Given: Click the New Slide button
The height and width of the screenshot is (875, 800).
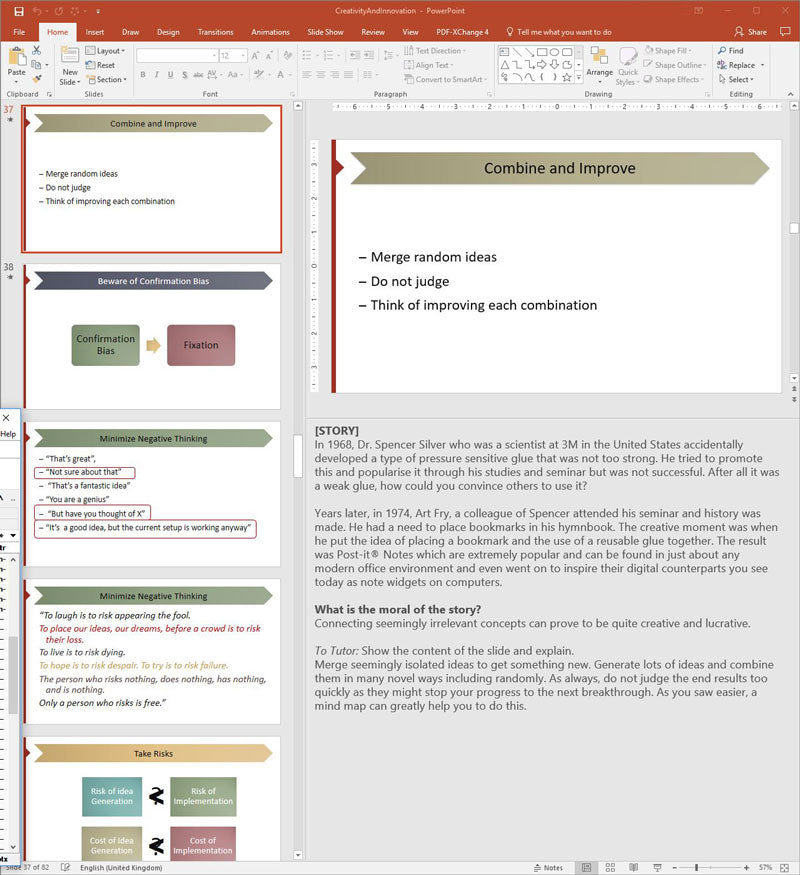Looking at the screenshot, I should tap(70, 66).
